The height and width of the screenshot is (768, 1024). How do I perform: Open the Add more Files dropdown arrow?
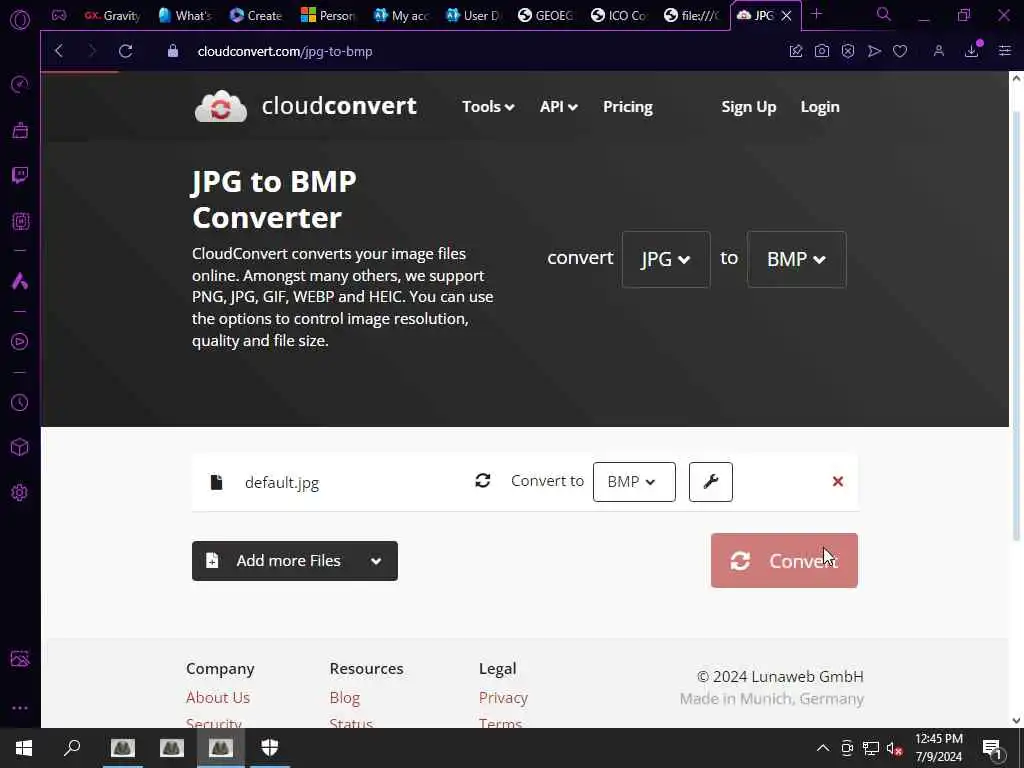tap(376, 561)
